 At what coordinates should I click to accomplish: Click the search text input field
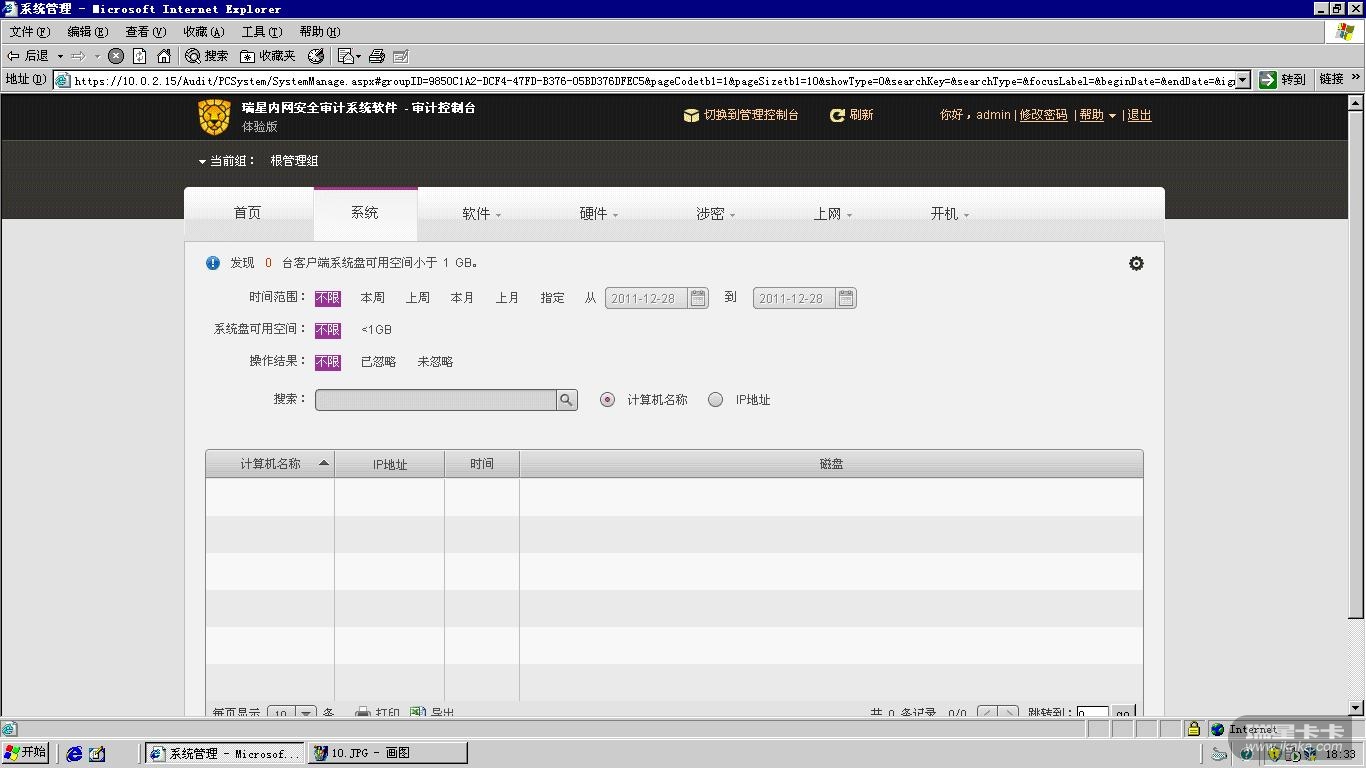tap(435, 400)
